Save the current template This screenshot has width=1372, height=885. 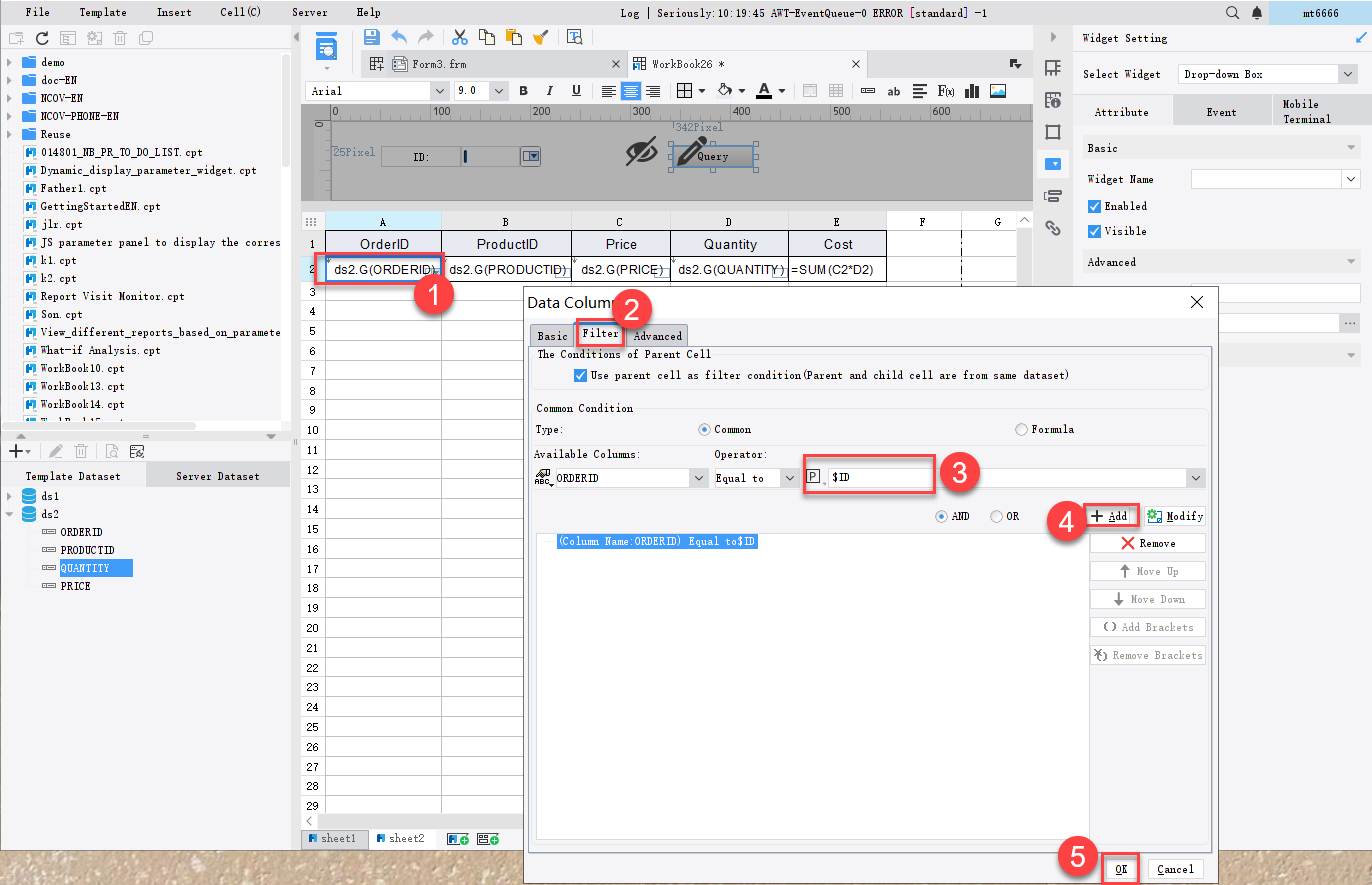371,36
